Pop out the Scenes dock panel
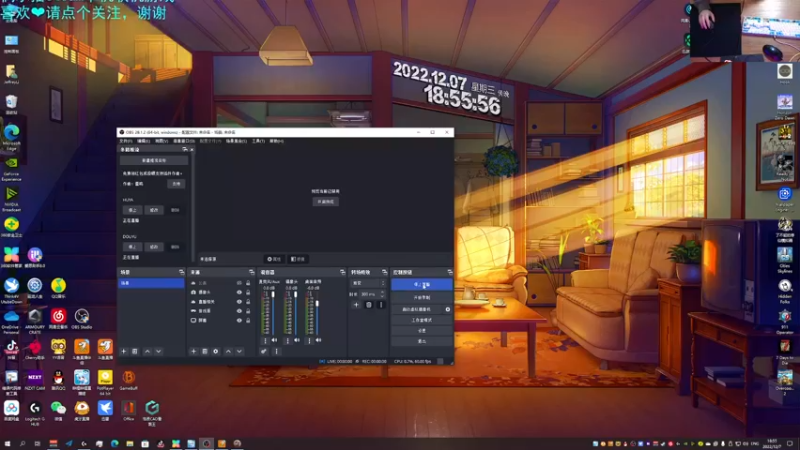The height and width of the screenshot is (450, 800). (181, 272)
